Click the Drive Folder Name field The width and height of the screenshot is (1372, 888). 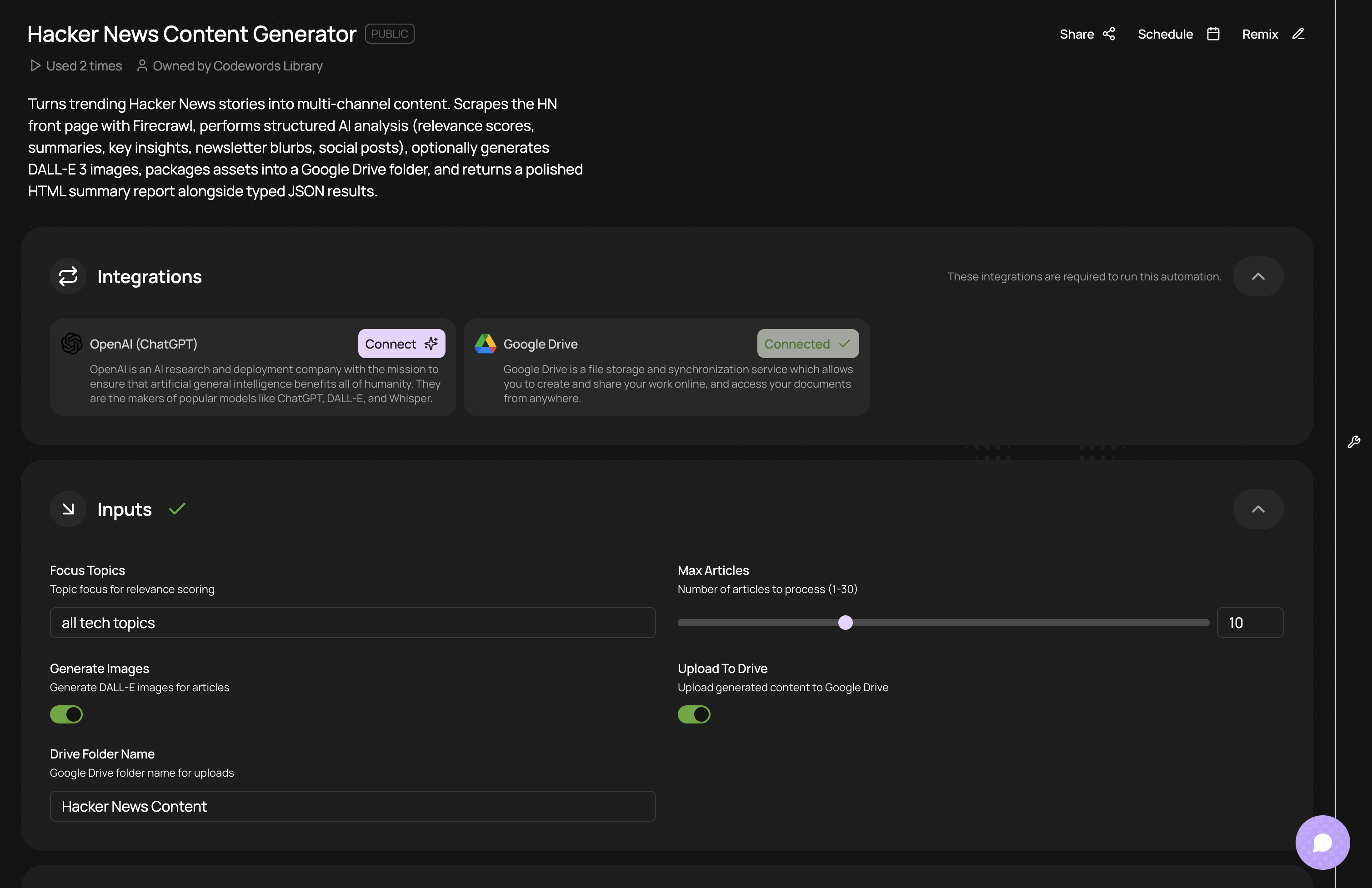(352, 806)
